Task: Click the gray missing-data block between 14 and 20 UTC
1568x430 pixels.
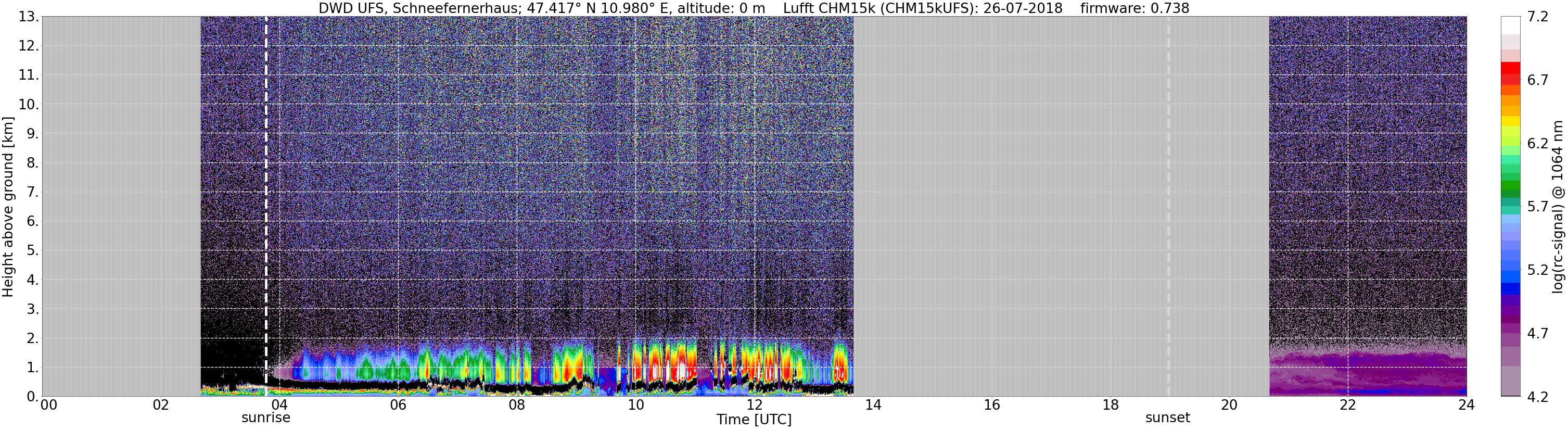Action: [1061, 207]
